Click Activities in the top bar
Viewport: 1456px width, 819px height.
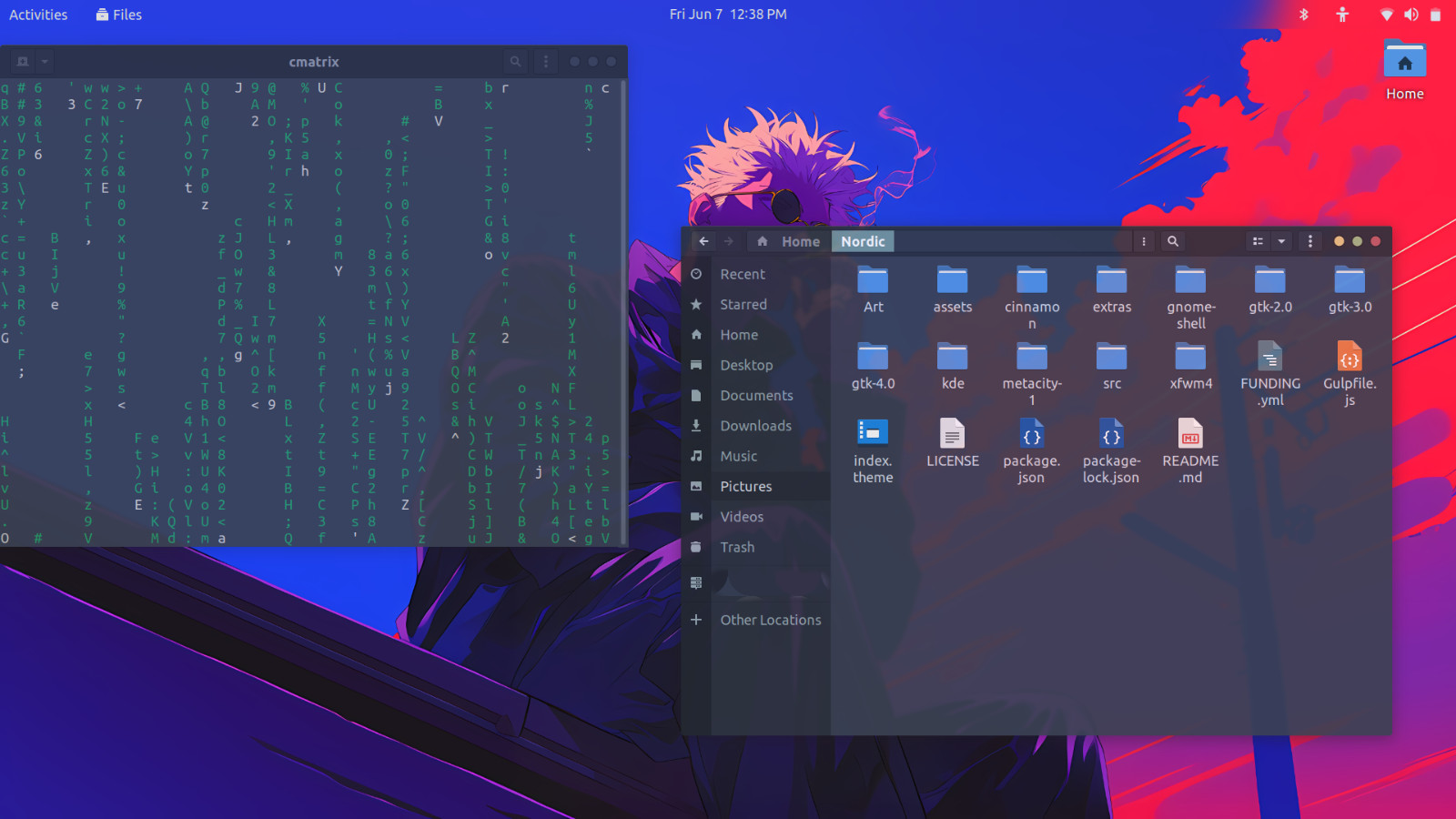tap(38, 15)
